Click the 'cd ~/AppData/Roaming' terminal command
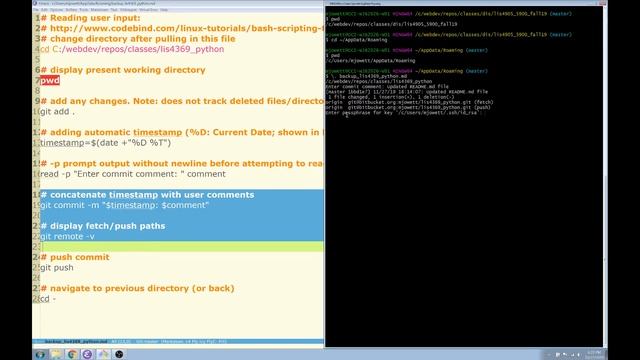This screenshot has height=360, width=640. (359, 40)
